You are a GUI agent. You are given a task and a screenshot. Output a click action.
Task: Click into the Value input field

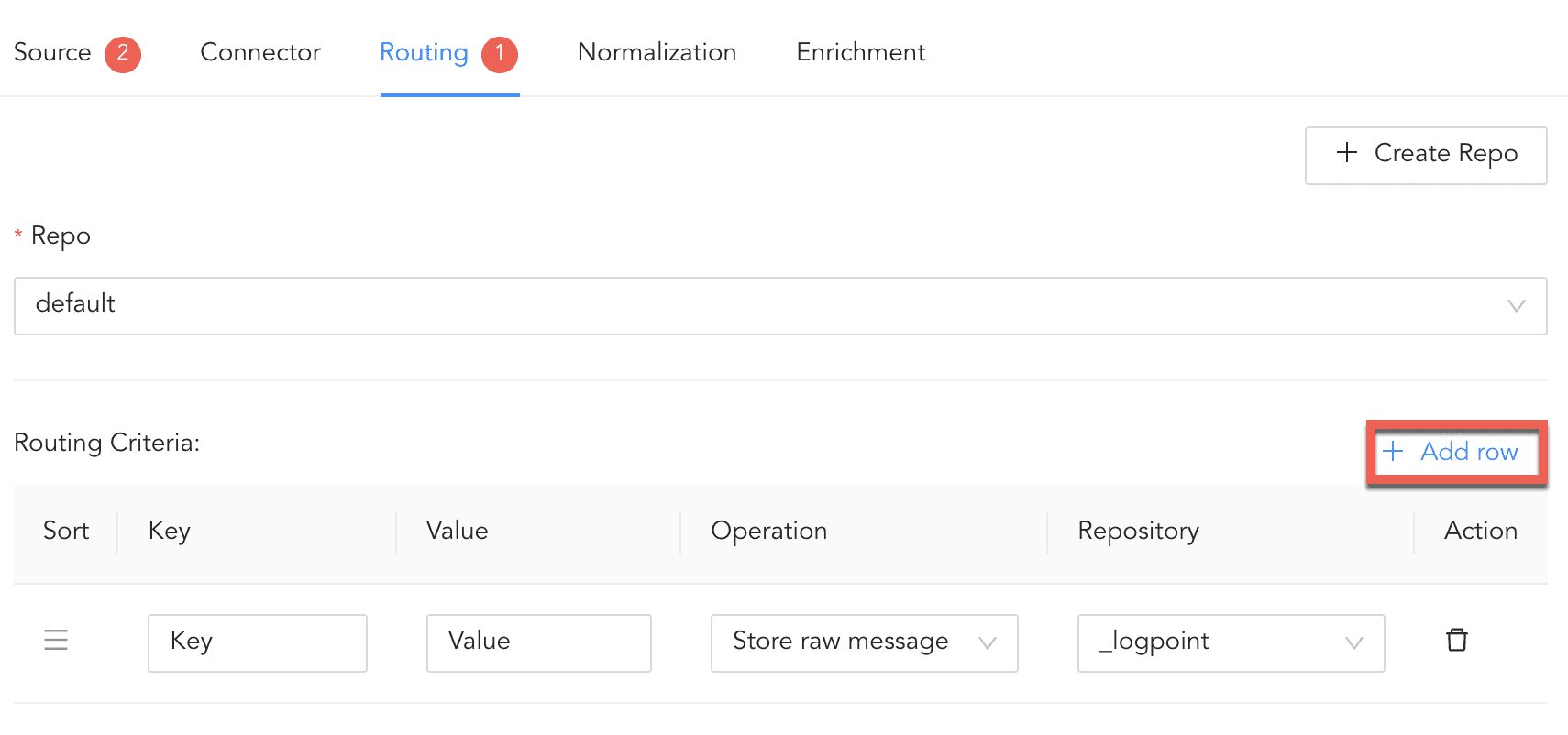[x=538, y=642]
